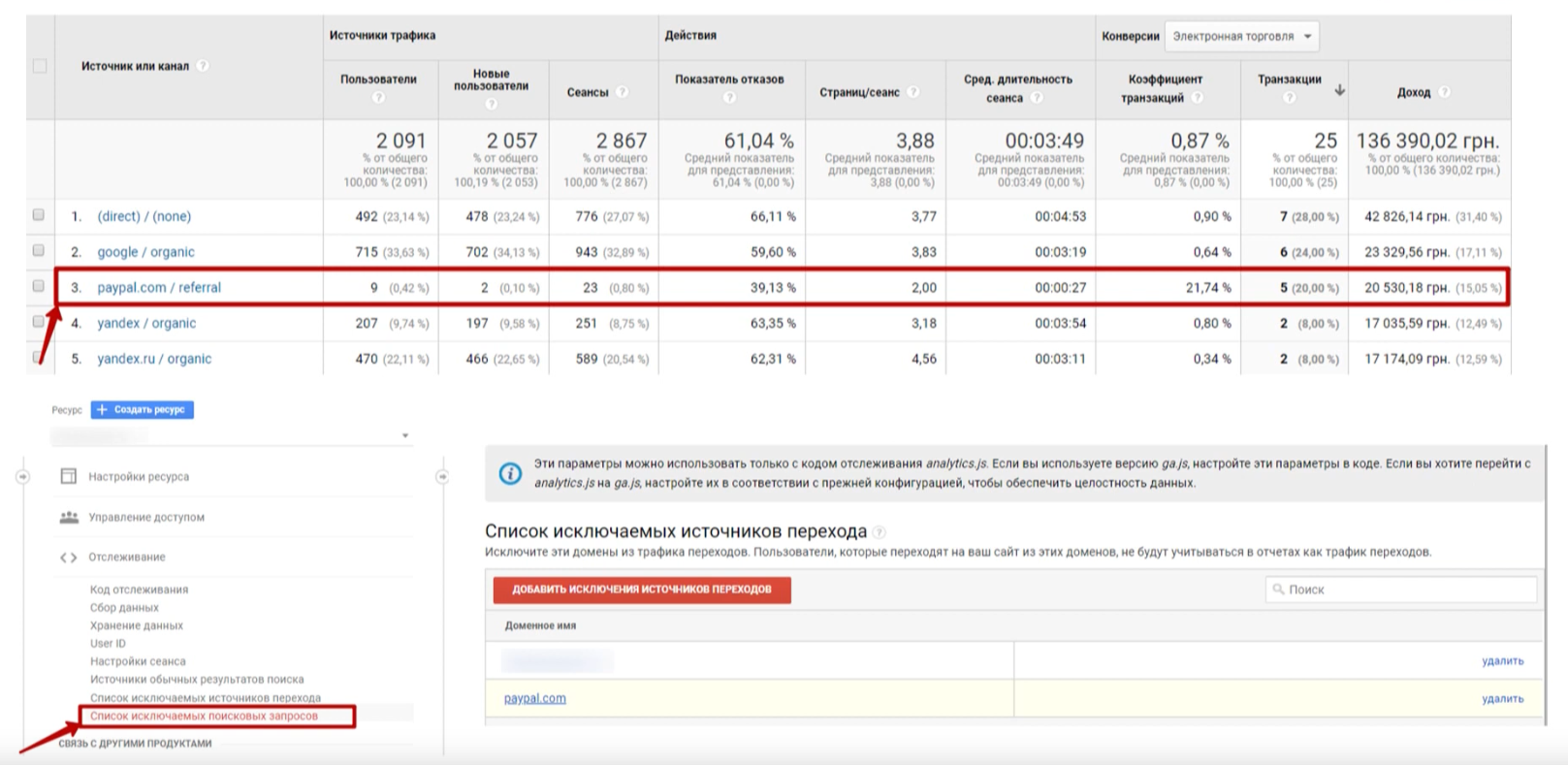Expand the 'Отслеживание' section
Screen dimensions: 1568x765
point(127,557)
